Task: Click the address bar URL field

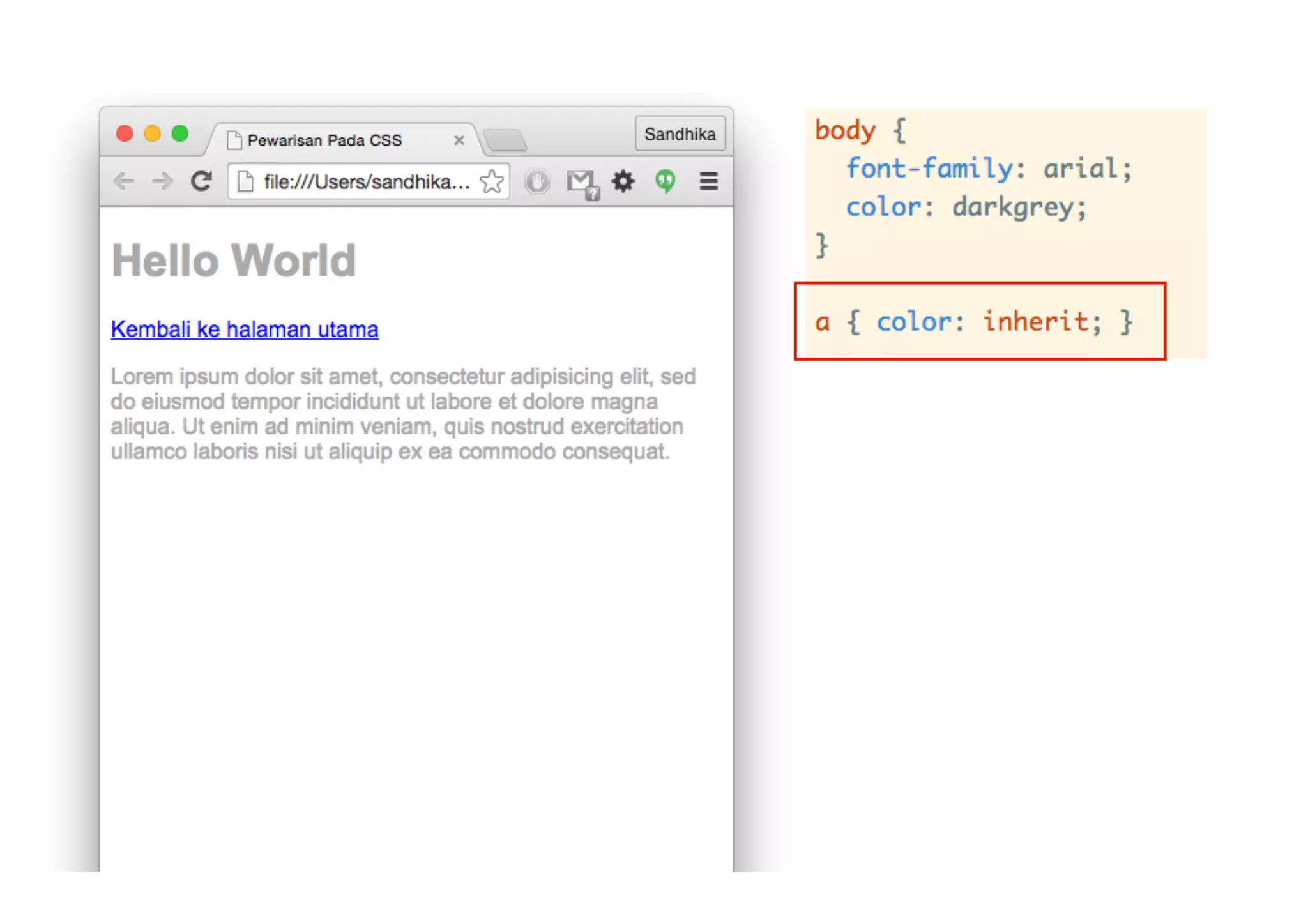Action: (x=367, y=182)
